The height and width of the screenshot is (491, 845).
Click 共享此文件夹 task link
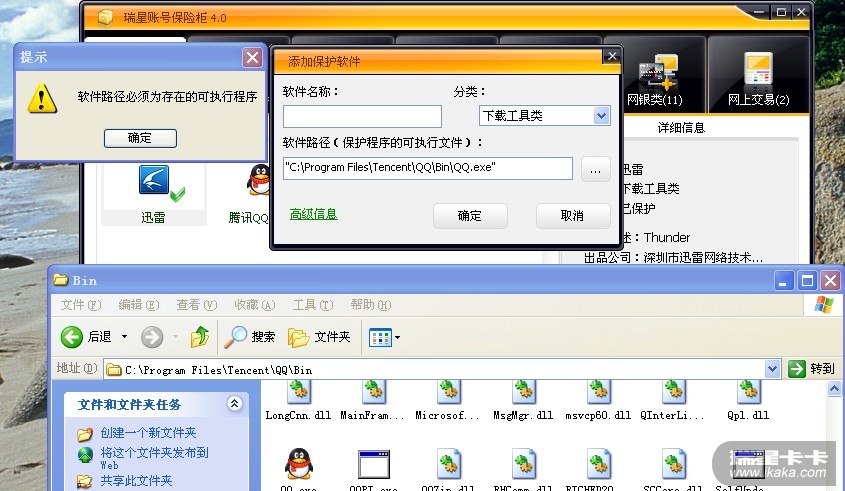click(136, 480)
